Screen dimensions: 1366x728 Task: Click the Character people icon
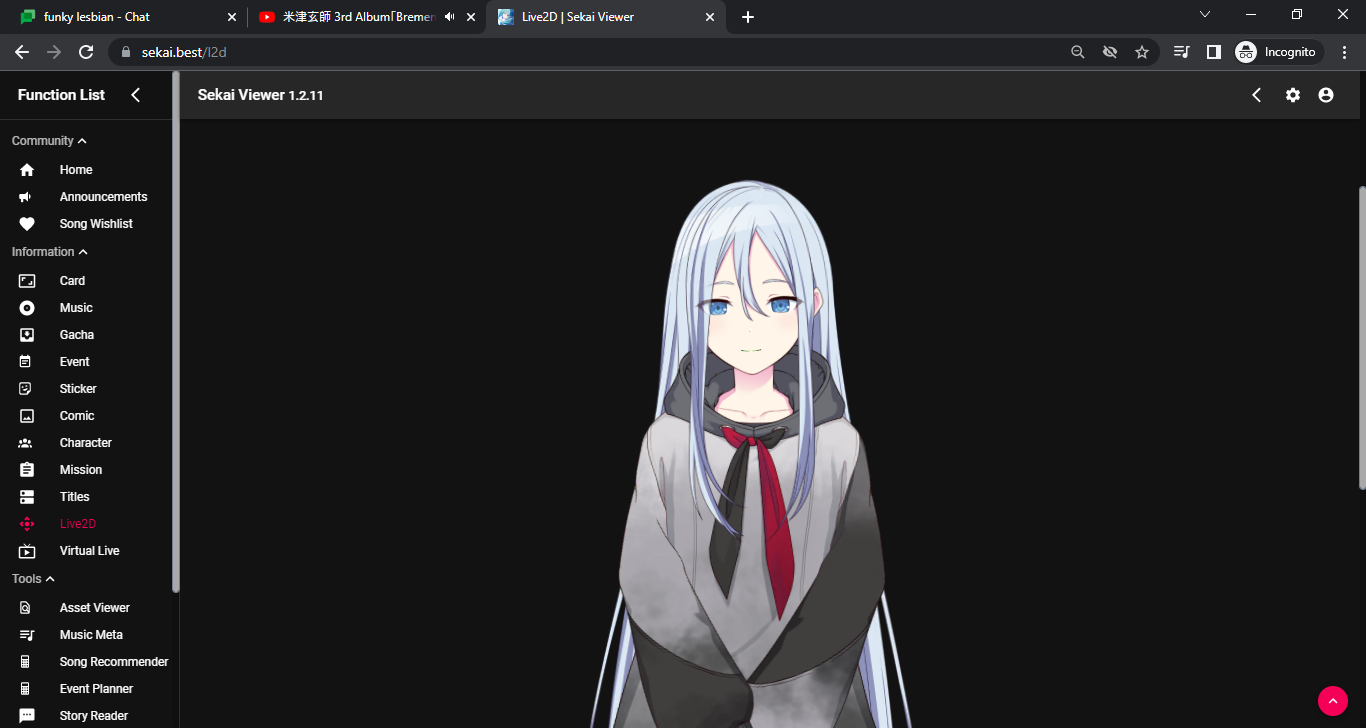(27, 443)
